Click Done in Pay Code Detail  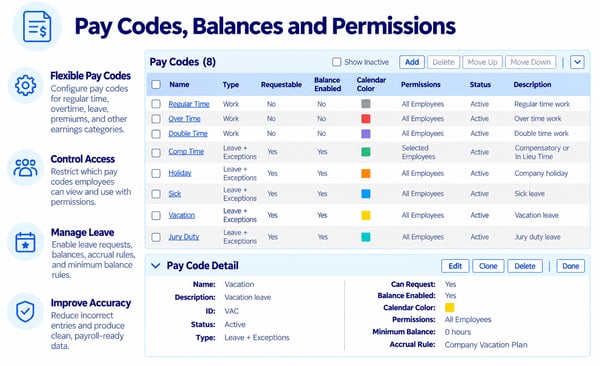[571, 266]
